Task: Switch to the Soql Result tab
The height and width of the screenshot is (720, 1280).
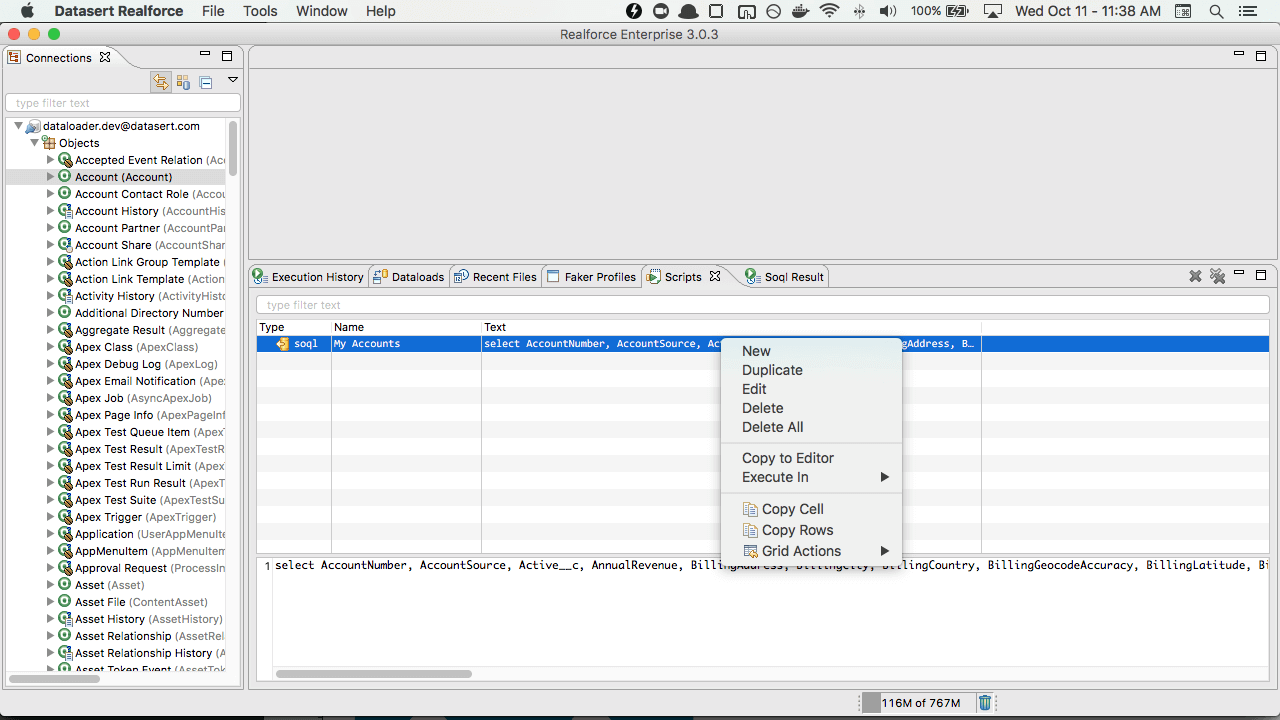Action: tap(784, 277)
